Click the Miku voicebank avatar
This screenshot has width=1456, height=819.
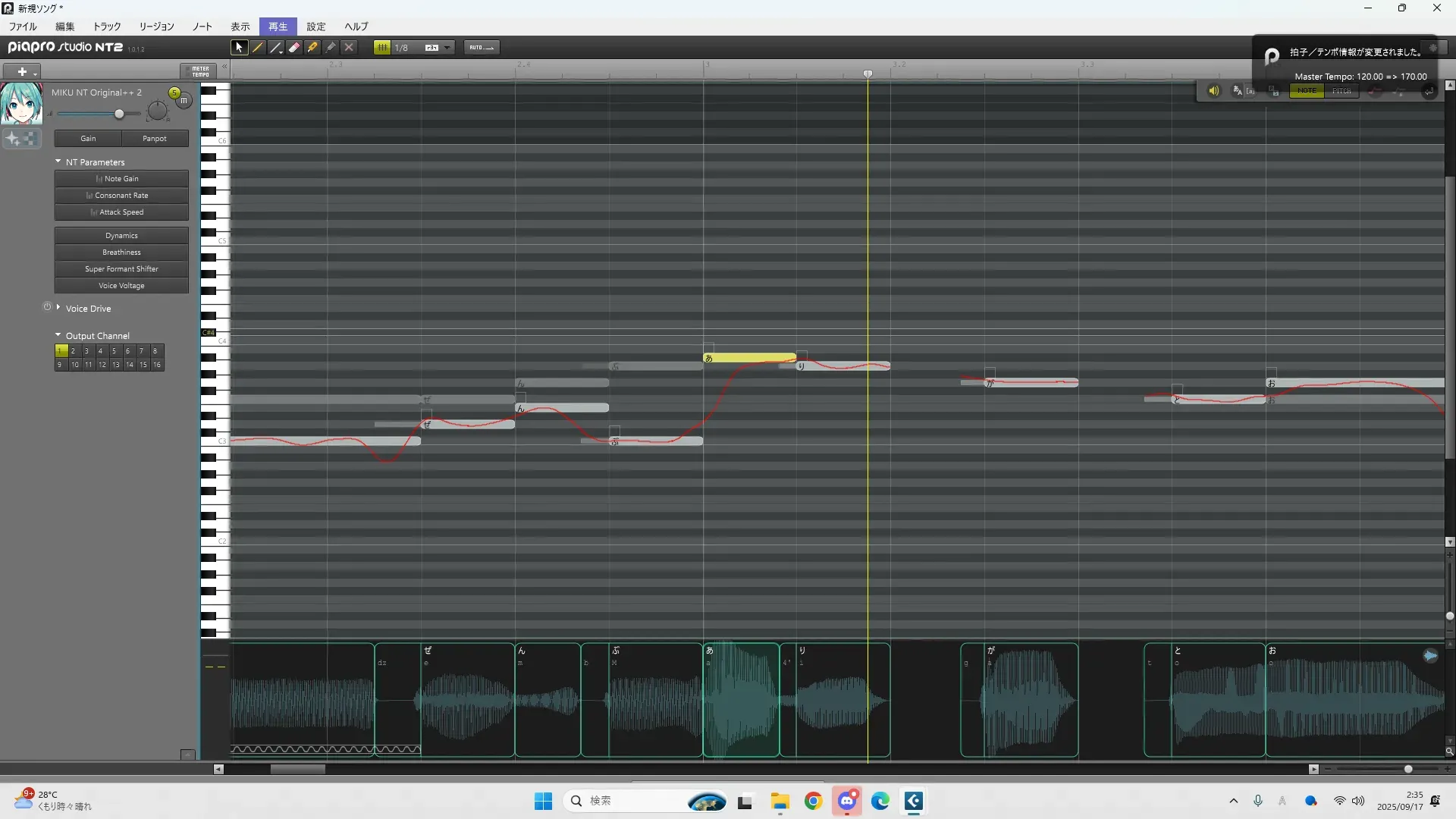click(21, 104)
